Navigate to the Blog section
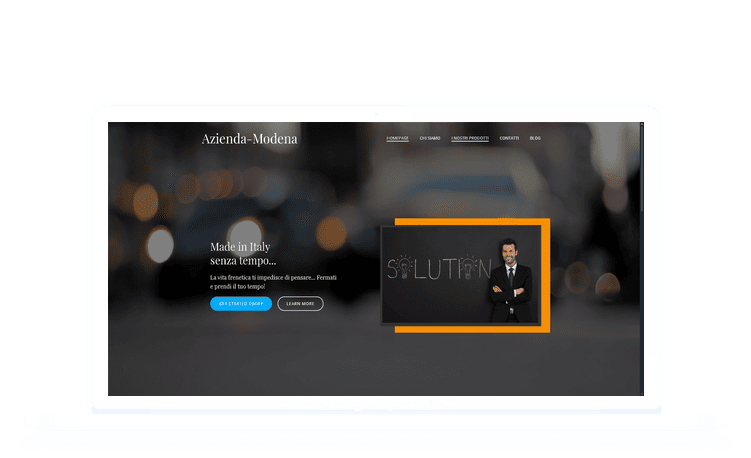The height and width of the screenshot is (458, 751). click(535, 138)
